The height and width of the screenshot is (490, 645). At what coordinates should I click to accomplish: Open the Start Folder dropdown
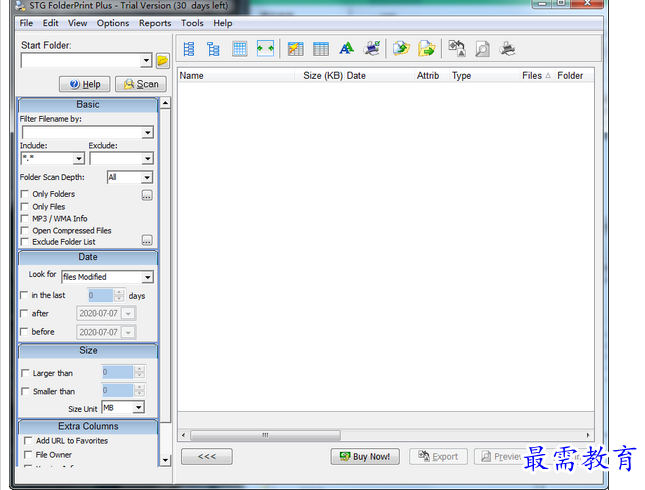point(146,61)
